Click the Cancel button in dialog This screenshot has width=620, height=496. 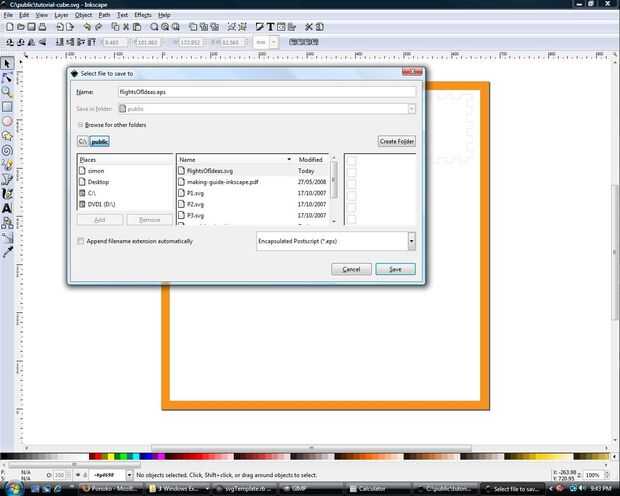[351, 269]
